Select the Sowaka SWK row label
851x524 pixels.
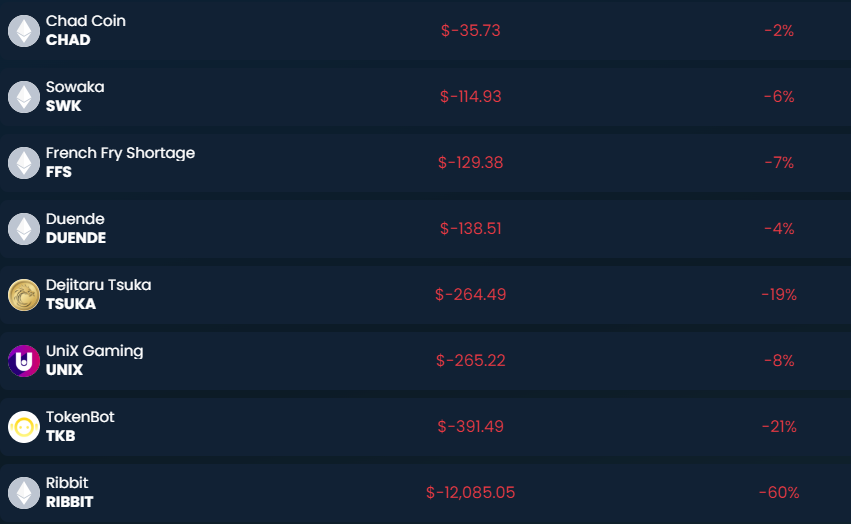coord(74,96)
